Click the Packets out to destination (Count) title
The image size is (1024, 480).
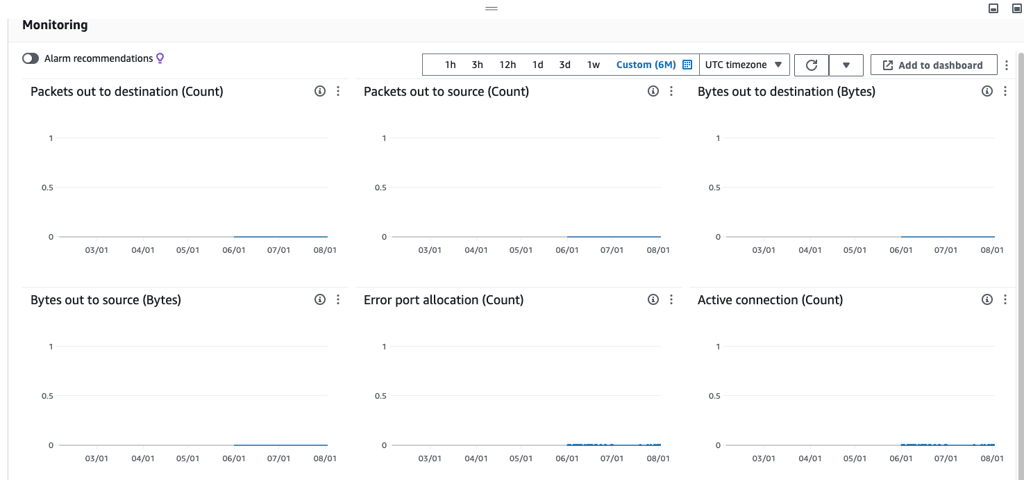pos(127,91)
